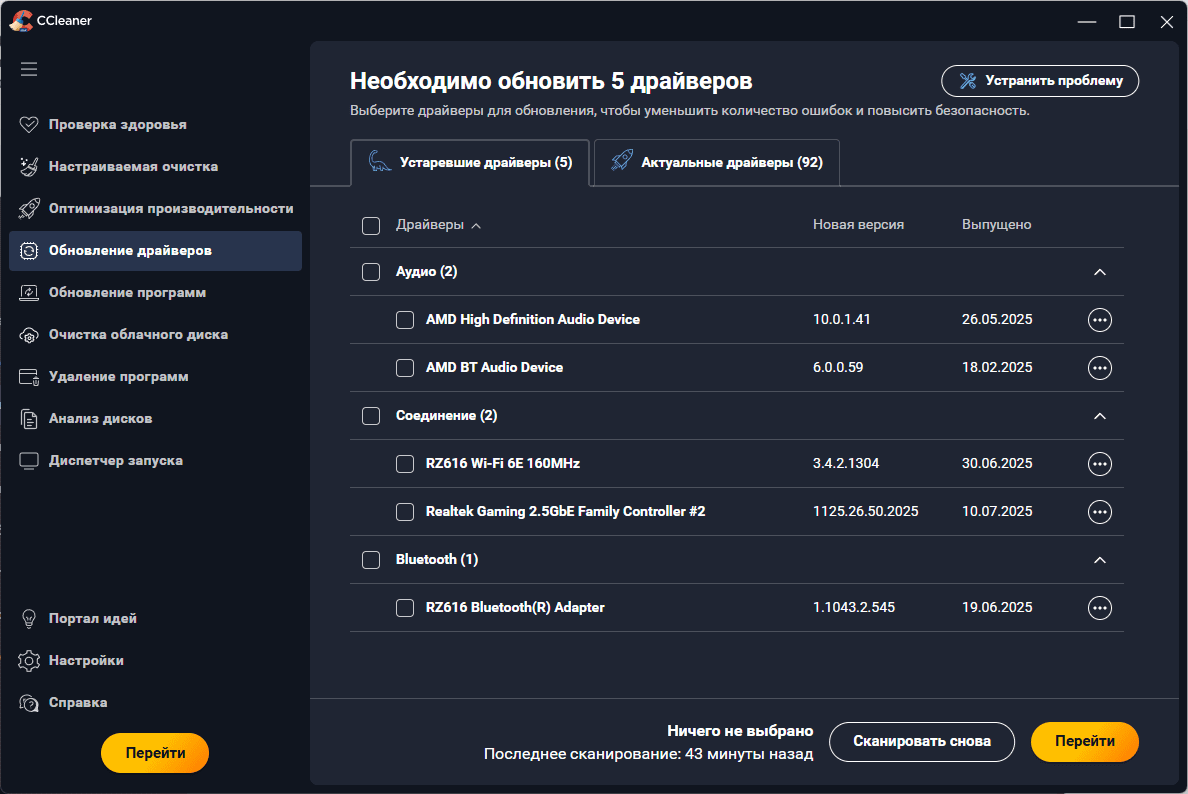The image size is (1188, 794).
Task: Click the CCleaner logo icon
Action: tap(21, 20)
